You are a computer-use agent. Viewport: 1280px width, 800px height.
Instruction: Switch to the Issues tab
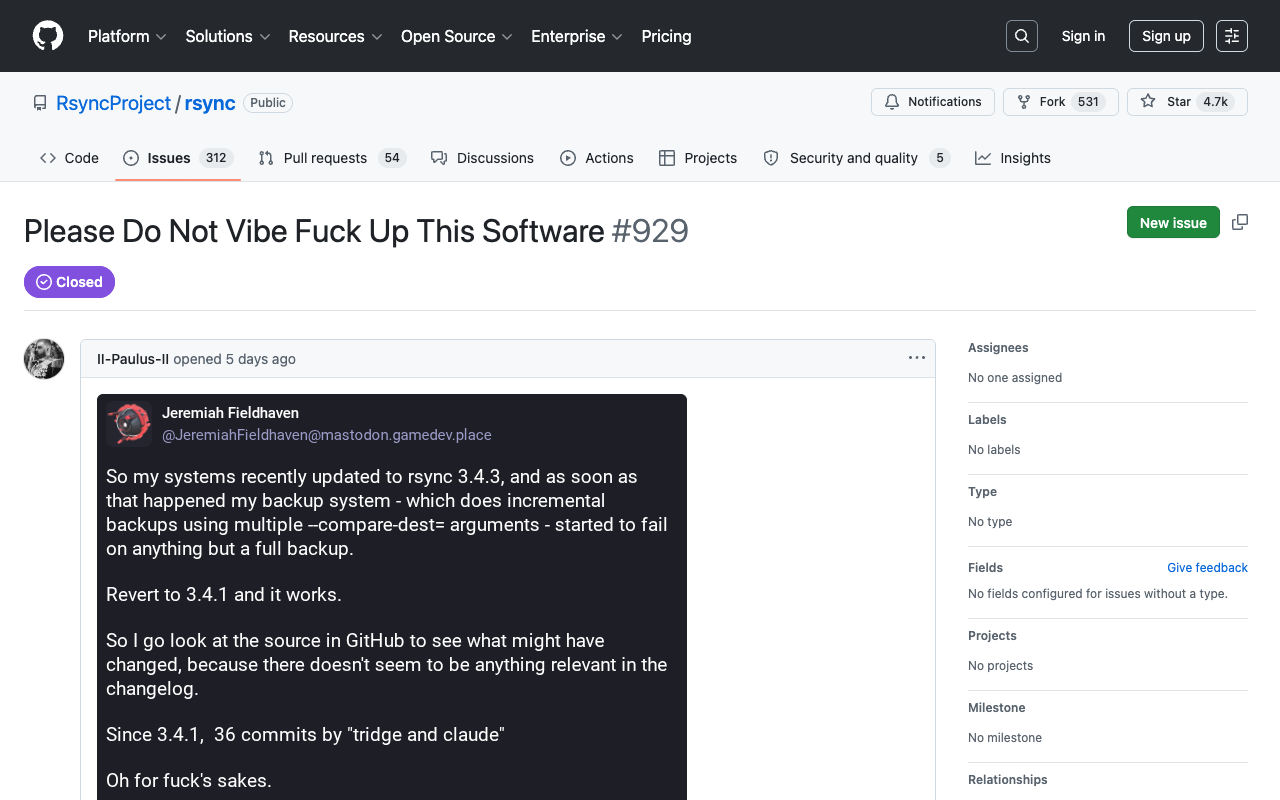[178, 158]
